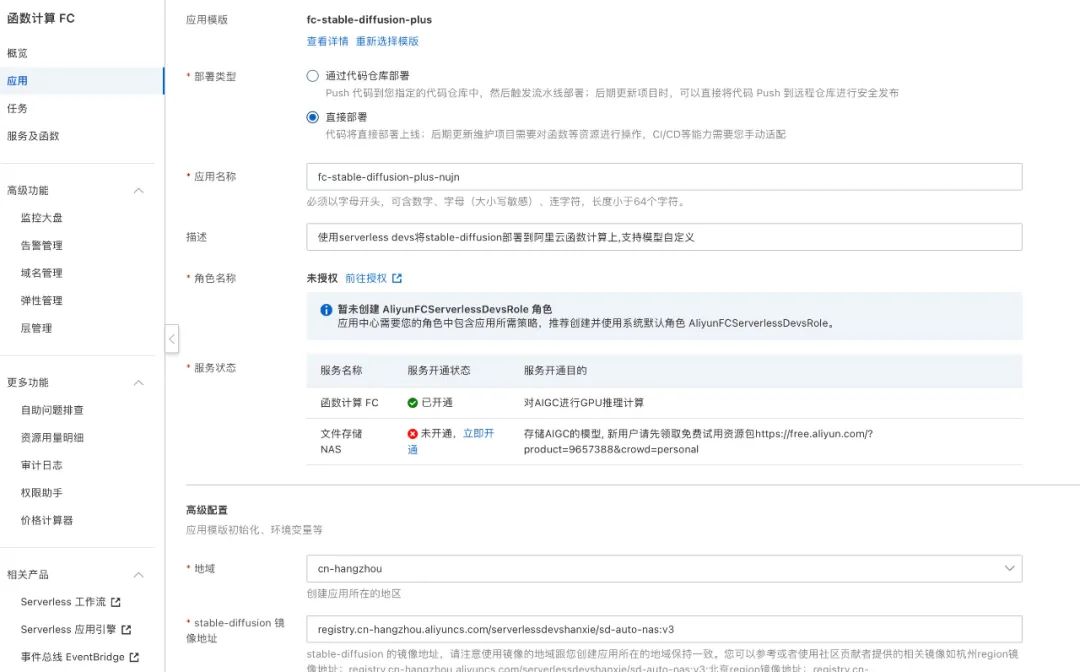Click green check icon beside 已开通
1080x672 pixels.
pyautogui.click(x=413, y=403)
